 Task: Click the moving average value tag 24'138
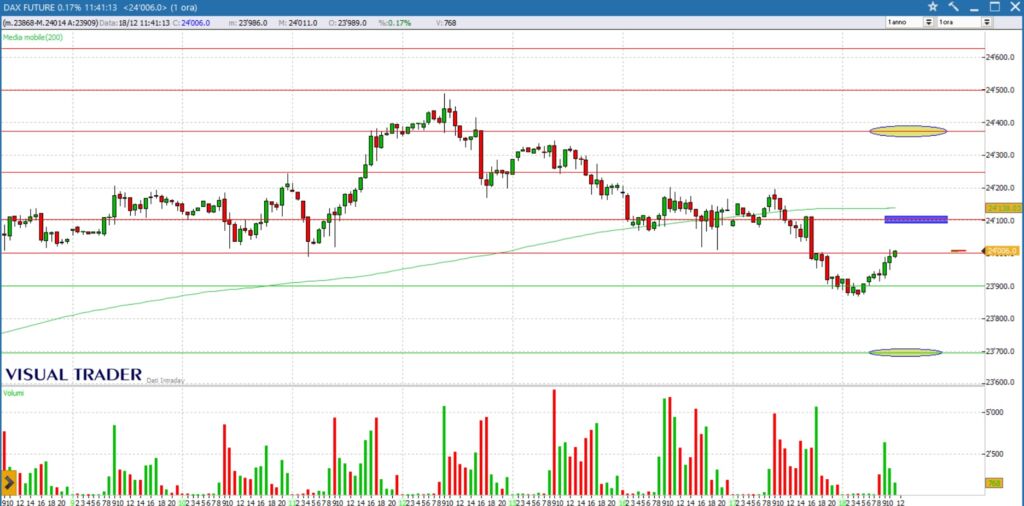coord(1004,208)
